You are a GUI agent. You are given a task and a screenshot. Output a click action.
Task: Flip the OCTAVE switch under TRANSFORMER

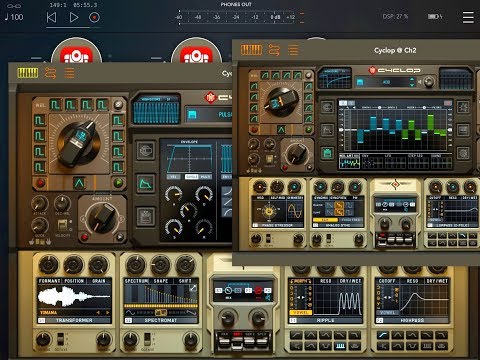click(61, 338)
